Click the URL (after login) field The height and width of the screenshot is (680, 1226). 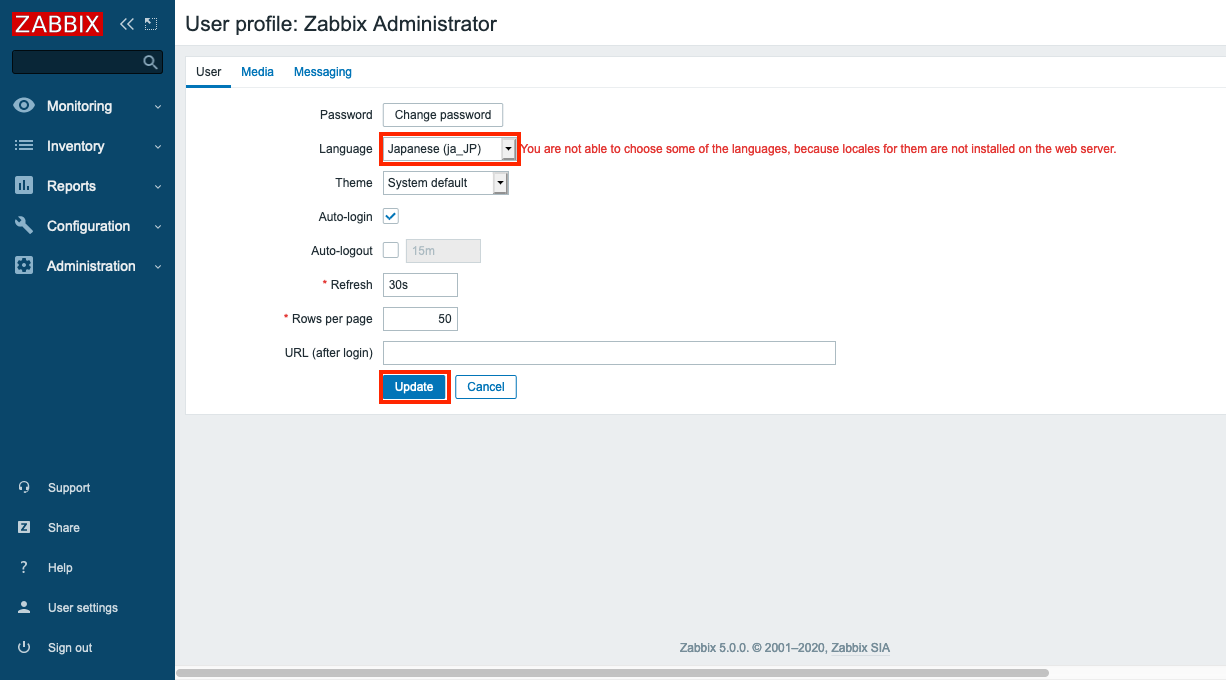609,353
